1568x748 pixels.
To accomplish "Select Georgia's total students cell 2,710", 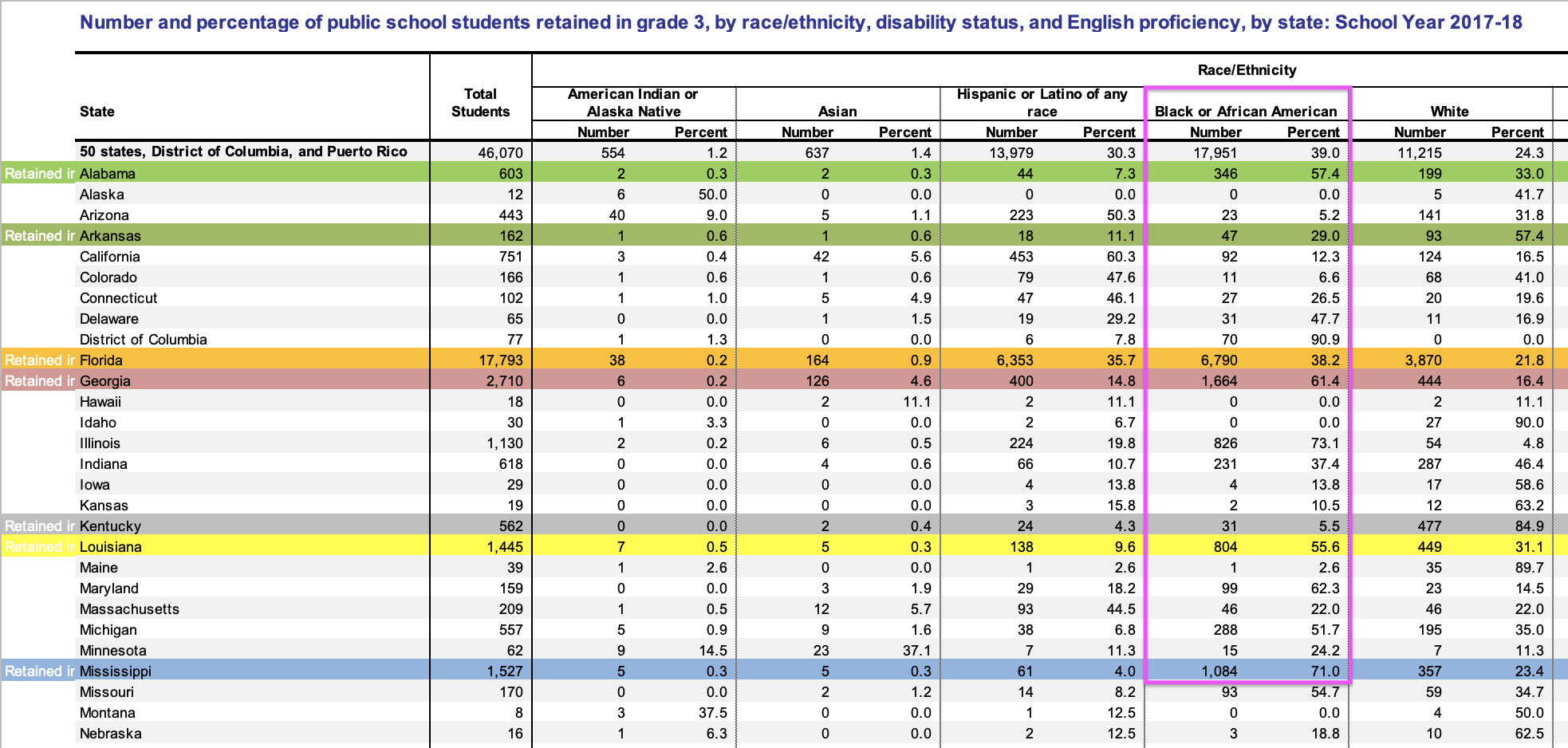I will coord(504,381).
